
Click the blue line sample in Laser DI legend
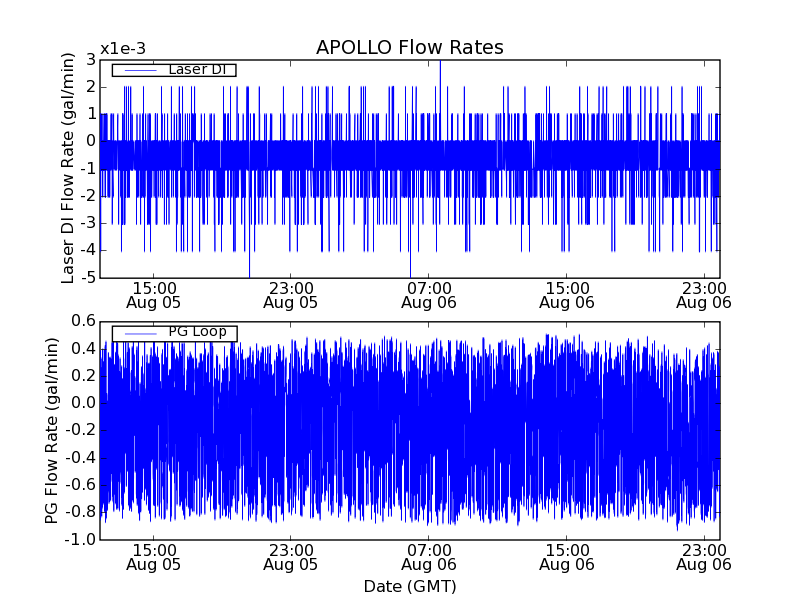pos(140,70)
